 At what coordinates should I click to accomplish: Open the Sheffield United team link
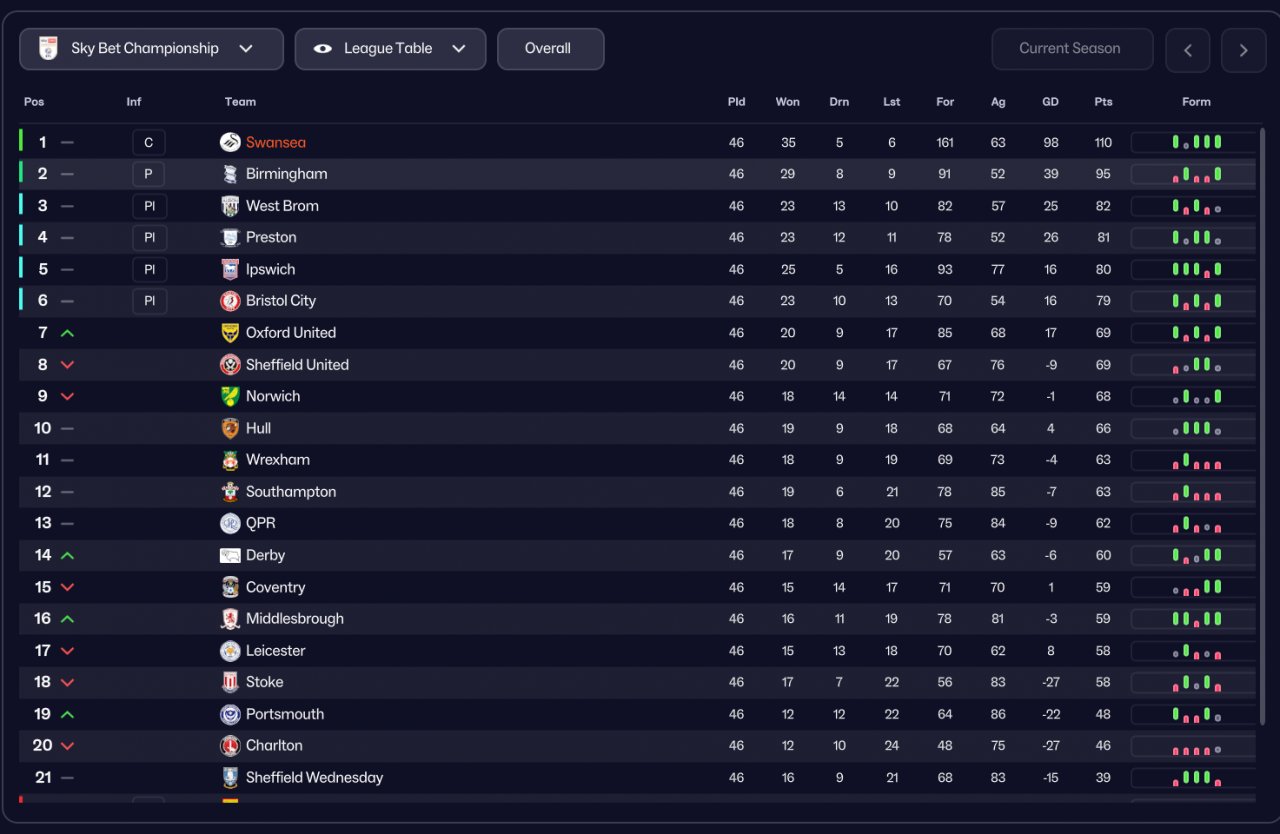click(297, 365)
